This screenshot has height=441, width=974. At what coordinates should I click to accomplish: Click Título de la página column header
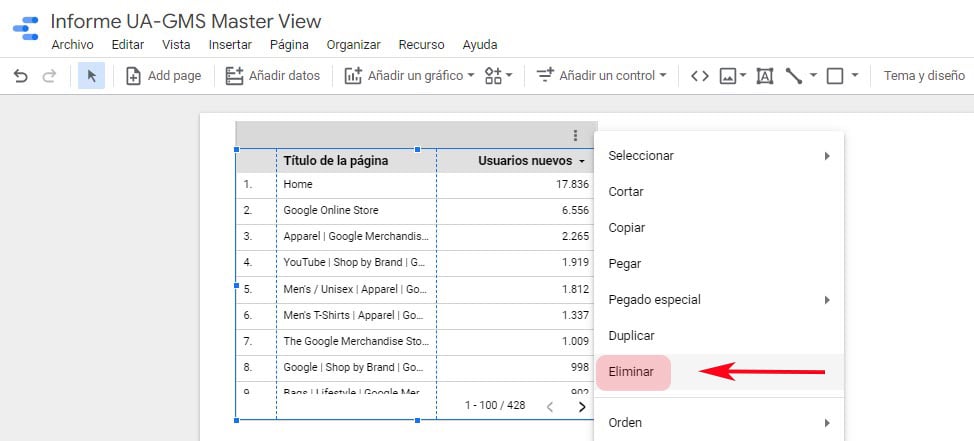point(336,161)
